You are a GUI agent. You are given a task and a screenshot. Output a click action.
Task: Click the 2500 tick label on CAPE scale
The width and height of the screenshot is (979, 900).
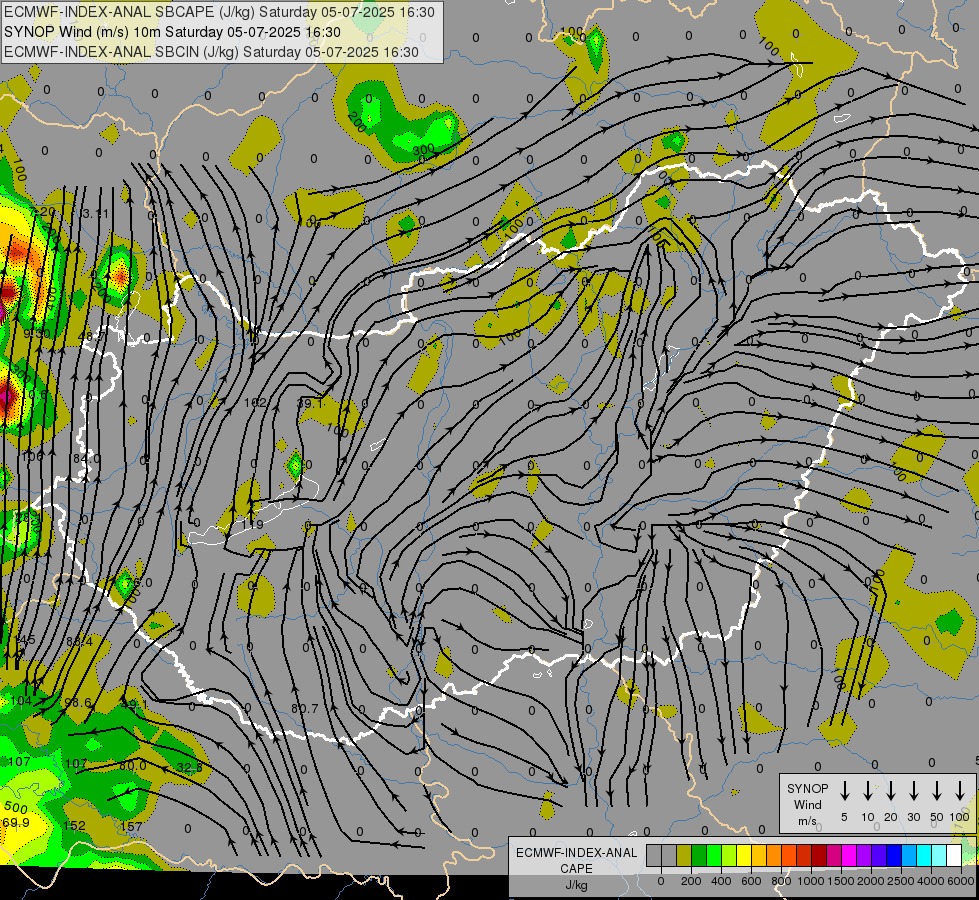click(901, 881)
